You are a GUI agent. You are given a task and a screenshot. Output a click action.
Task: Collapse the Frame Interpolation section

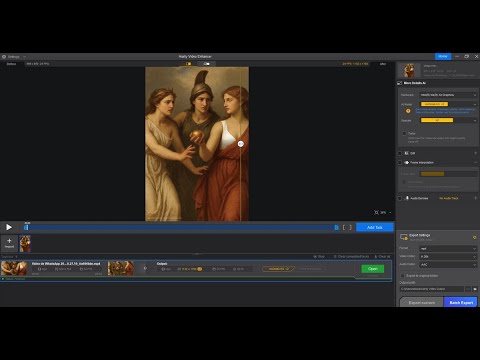click(x=475, y=163)
